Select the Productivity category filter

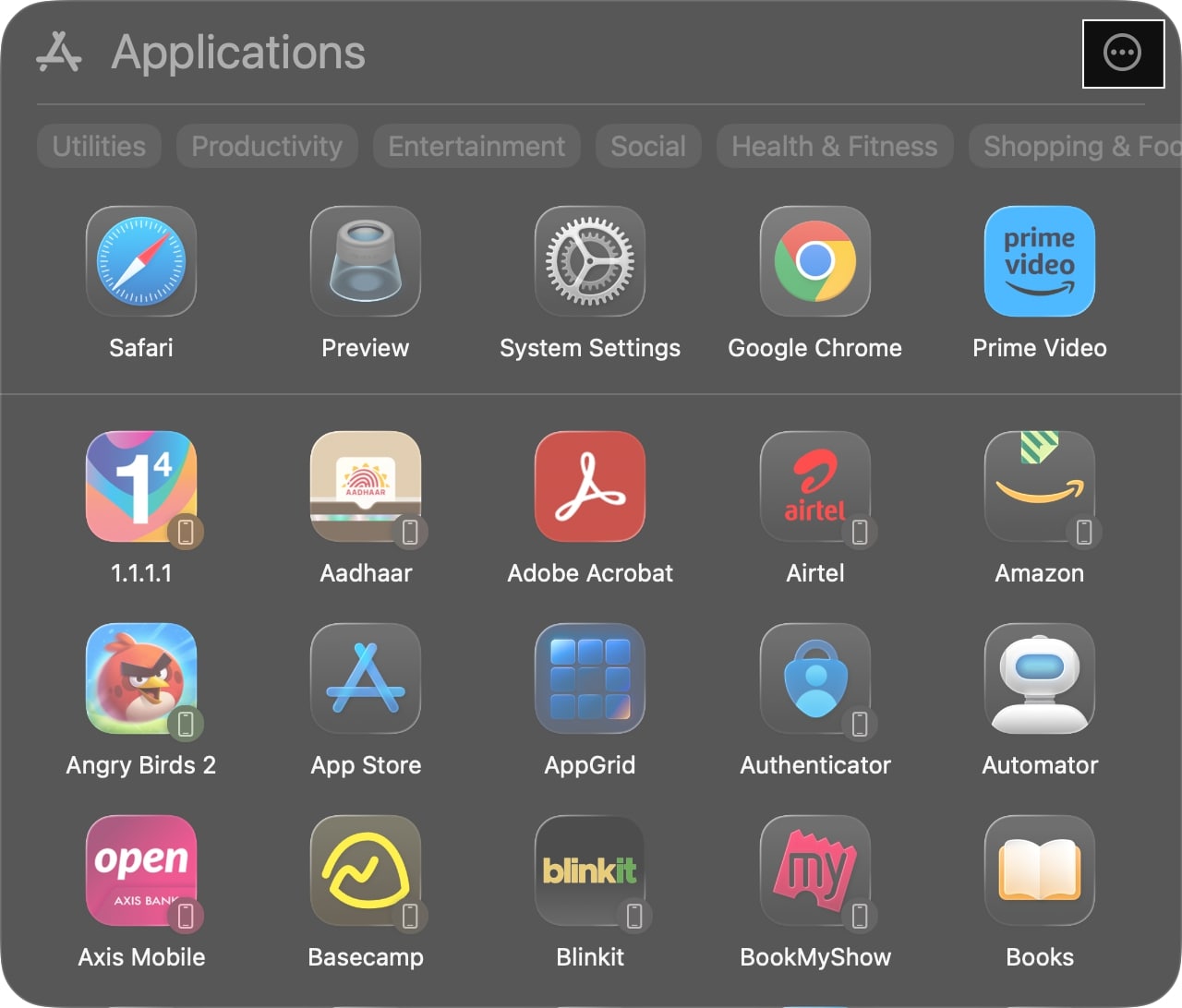pyautogui.click(x=267, y=146)
